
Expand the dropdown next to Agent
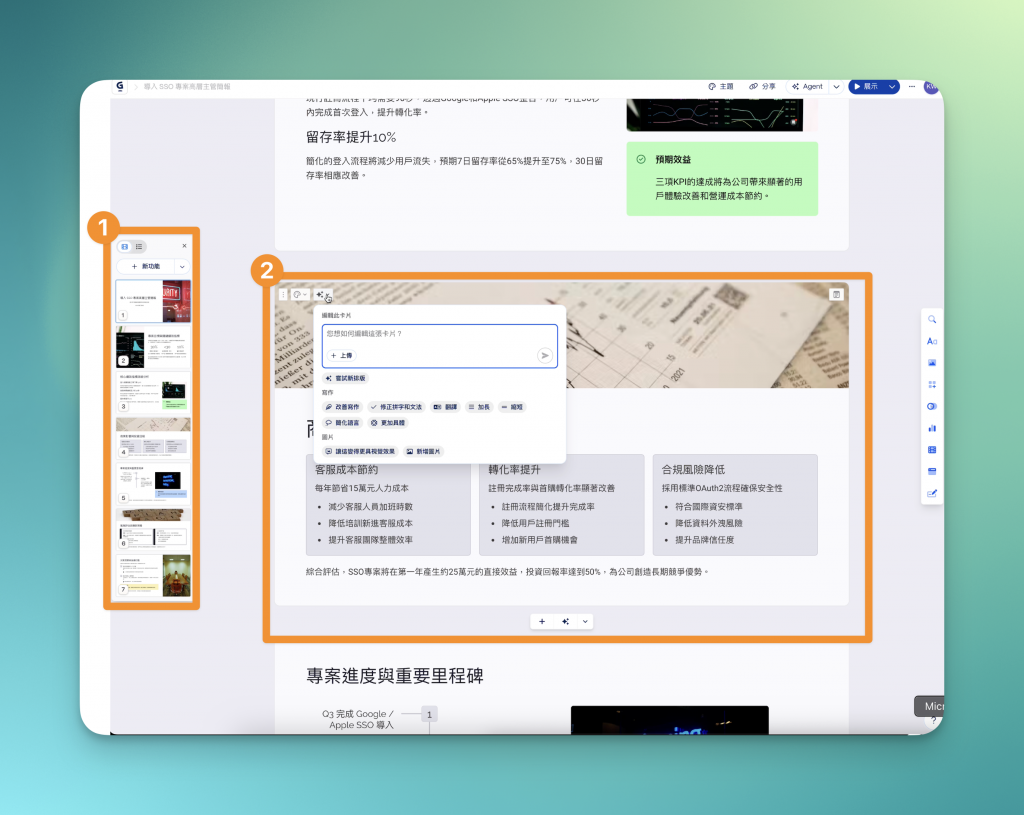point(837,86)
